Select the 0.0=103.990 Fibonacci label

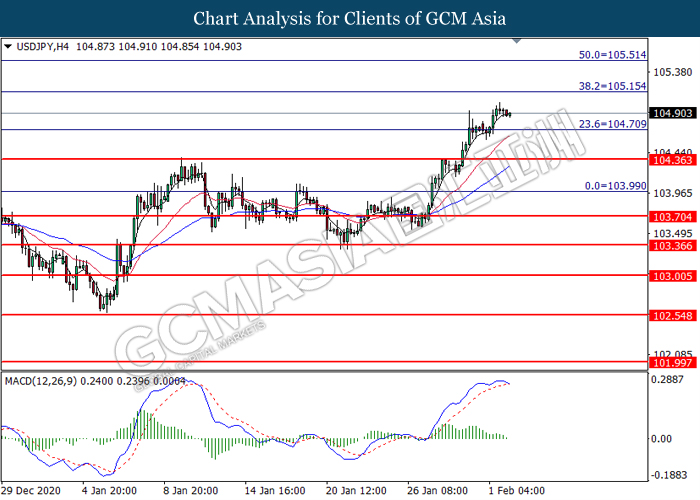point(616,186)
